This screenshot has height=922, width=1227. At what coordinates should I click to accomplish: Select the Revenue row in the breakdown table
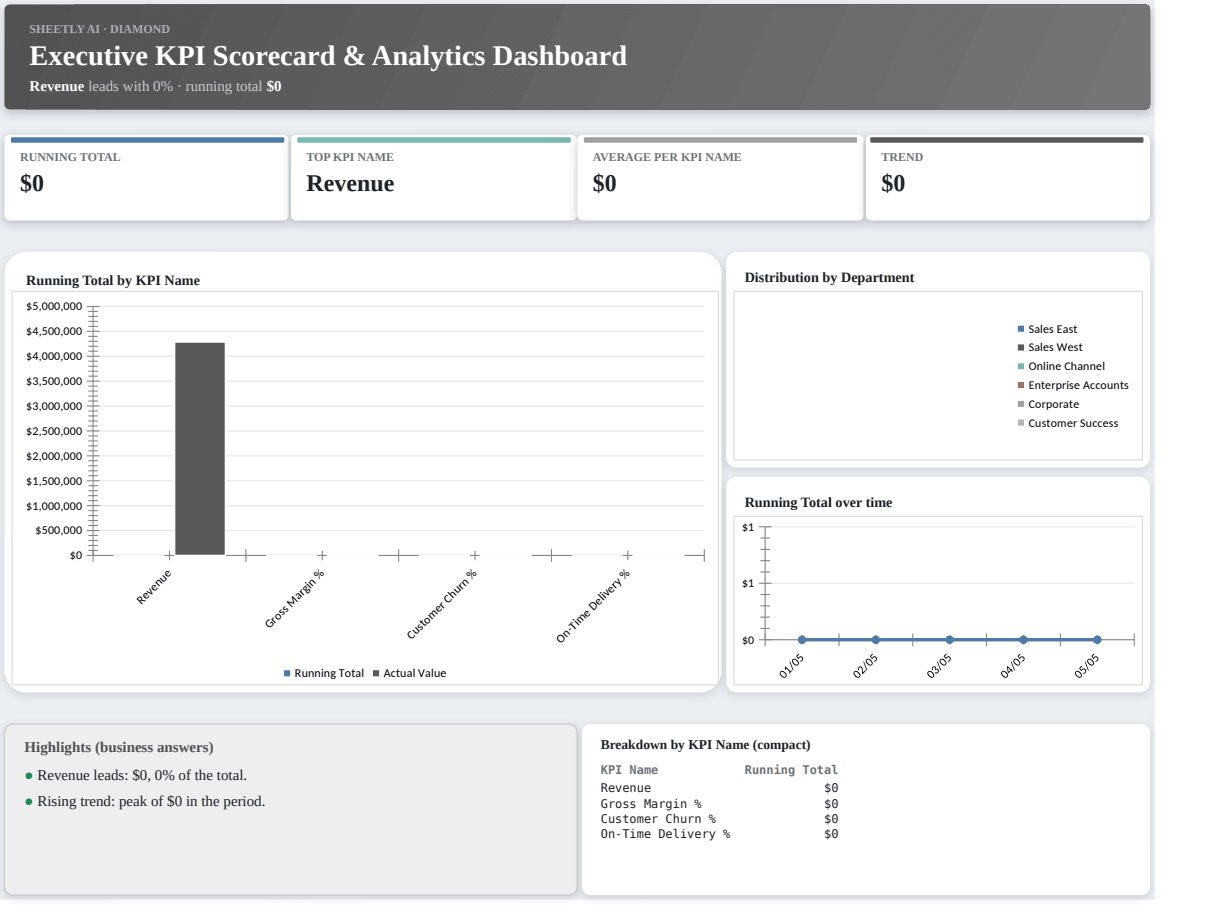(719, 788)
